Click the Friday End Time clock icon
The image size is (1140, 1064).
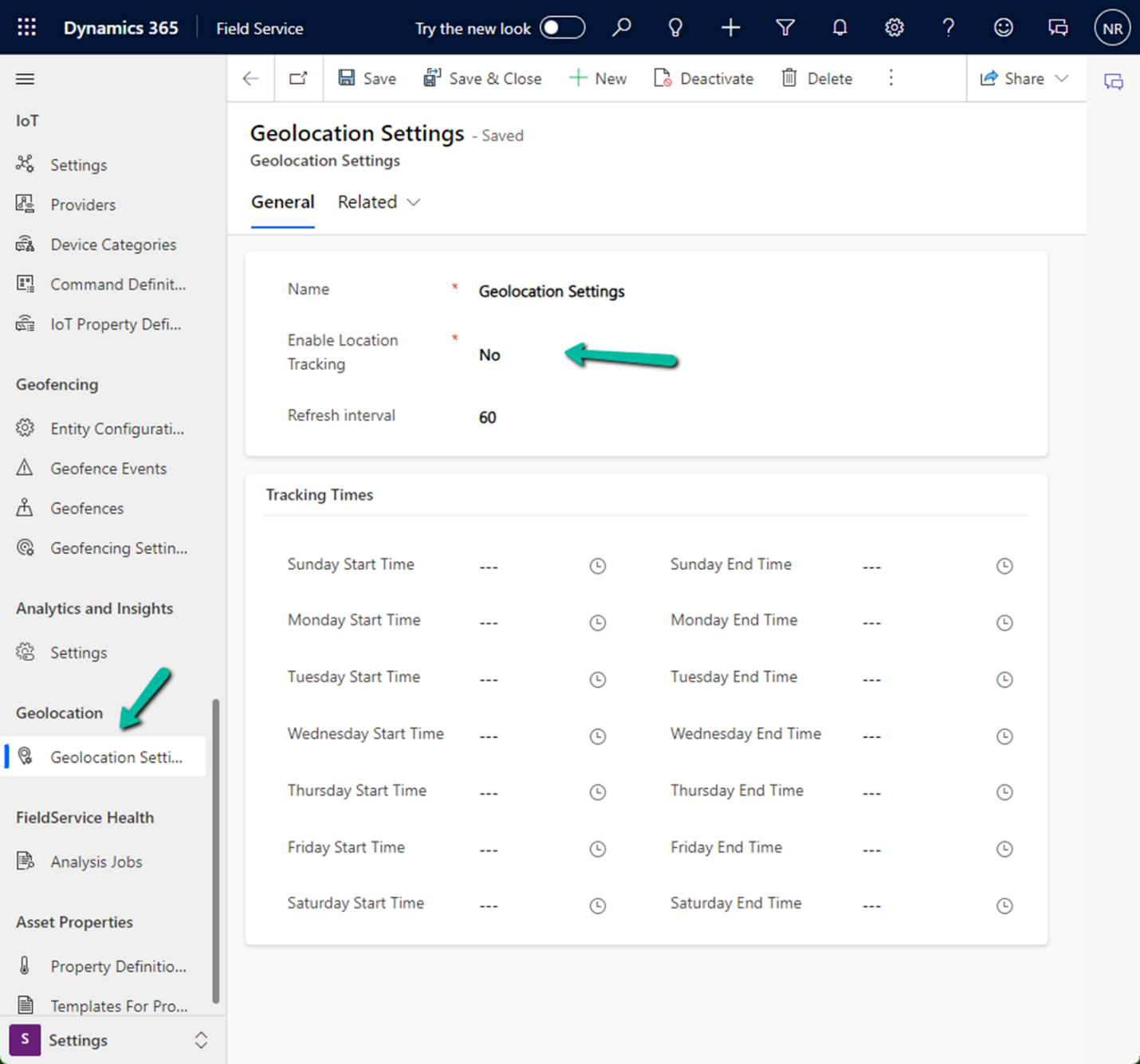(1004, 849)
